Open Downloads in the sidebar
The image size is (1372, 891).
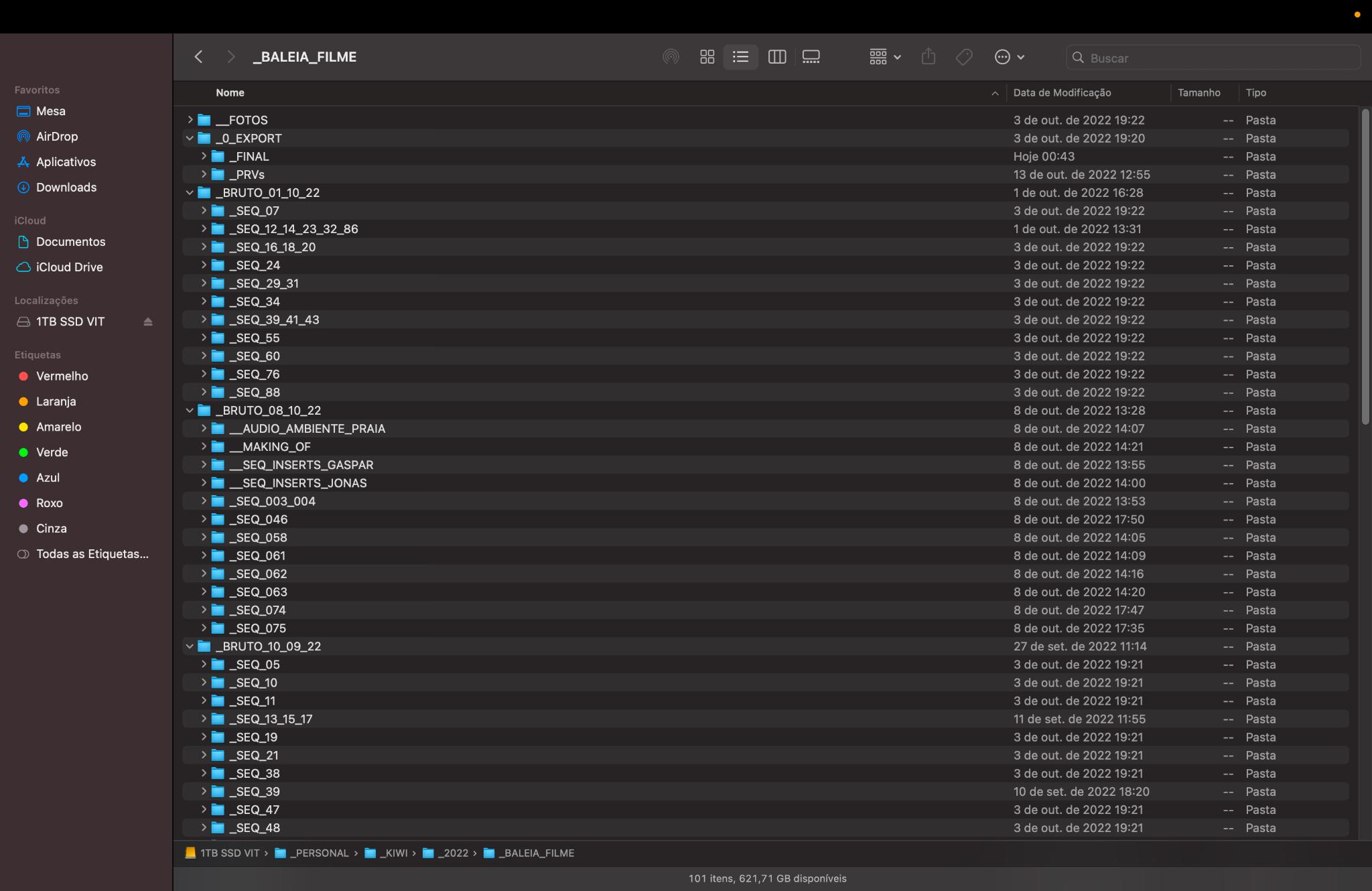click(66, 188)
